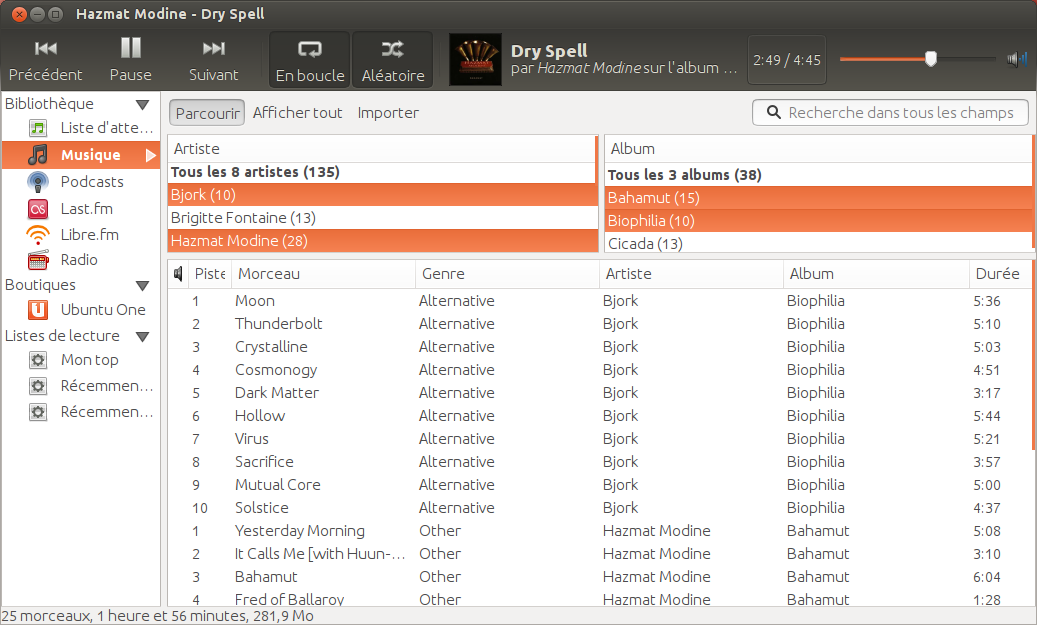Screen dimensions: 1037x625
Task: Sort by Durée column
Action: 999,274
